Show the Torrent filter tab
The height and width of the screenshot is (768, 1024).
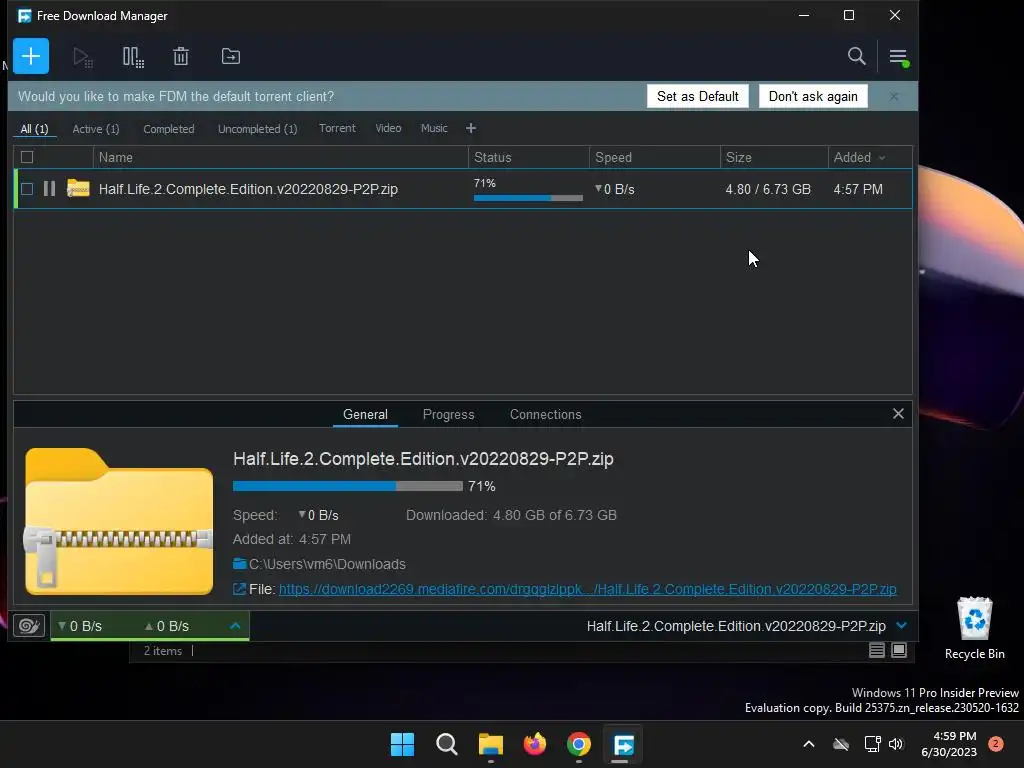[337, 129]
